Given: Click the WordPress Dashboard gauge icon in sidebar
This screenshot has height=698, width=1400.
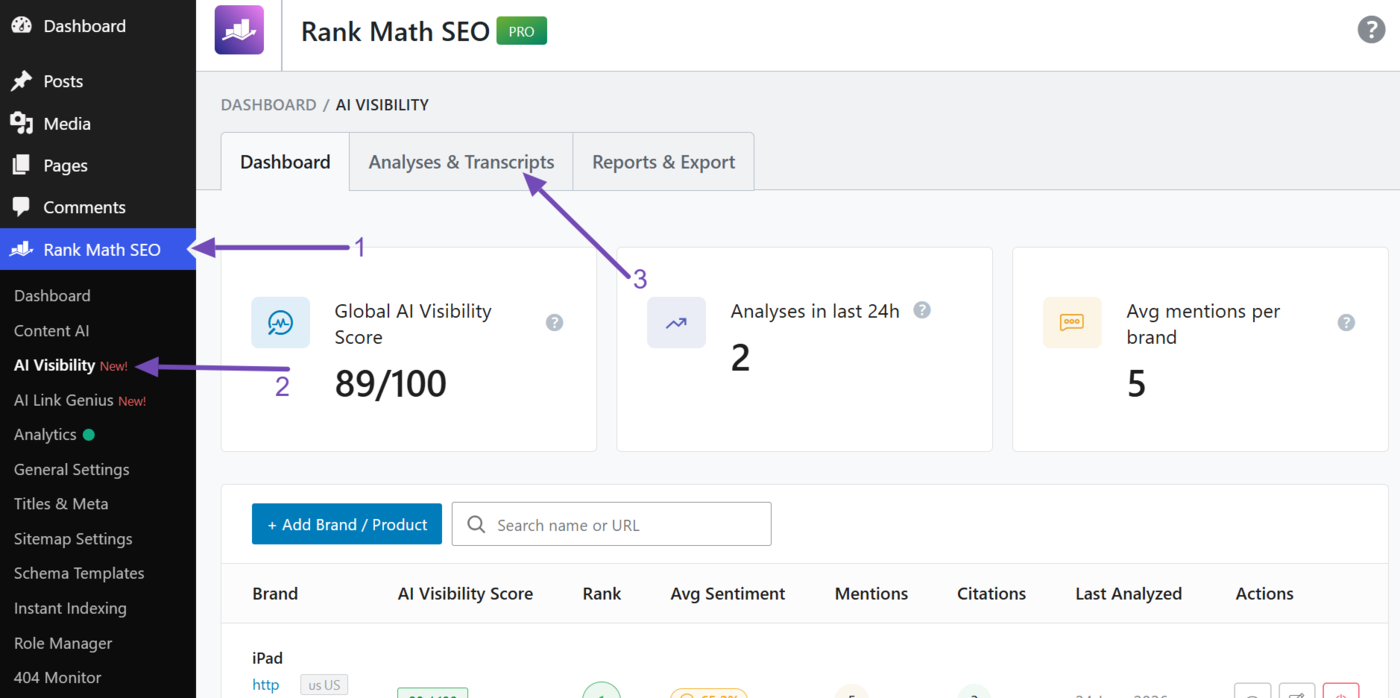Looking at the screenshot, I should click(x=21, y=26).
